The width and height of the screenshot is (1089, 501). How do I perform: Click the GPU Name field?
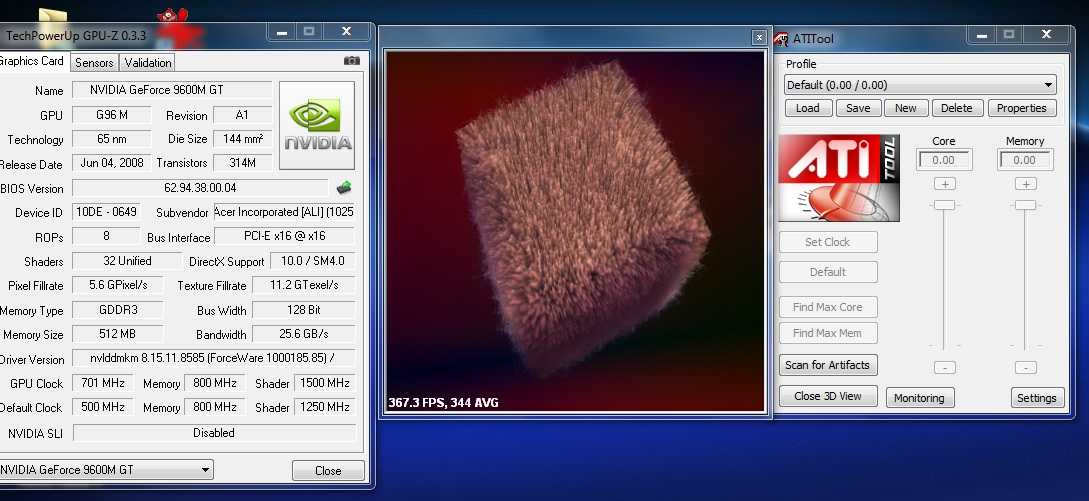click(172, 90)
